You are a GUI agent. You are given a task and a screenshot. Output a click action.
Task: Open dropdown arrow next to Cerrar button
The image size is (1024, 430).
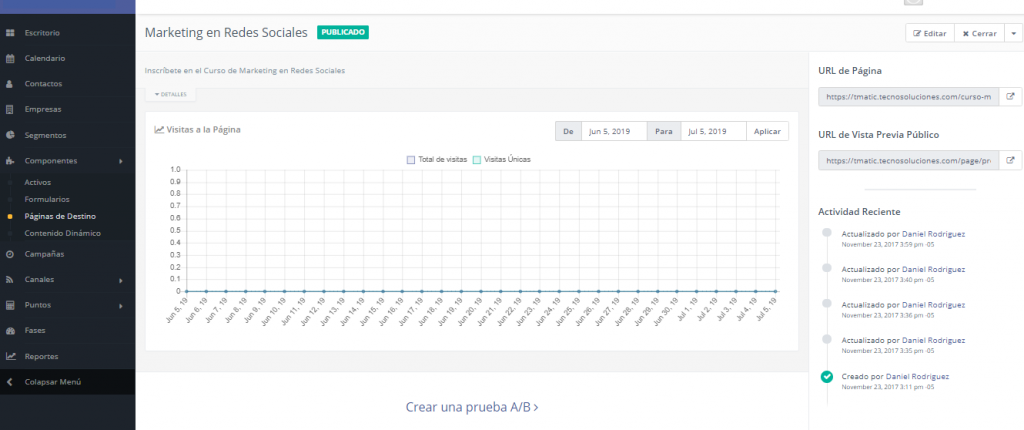click(x=1014, y=33)
